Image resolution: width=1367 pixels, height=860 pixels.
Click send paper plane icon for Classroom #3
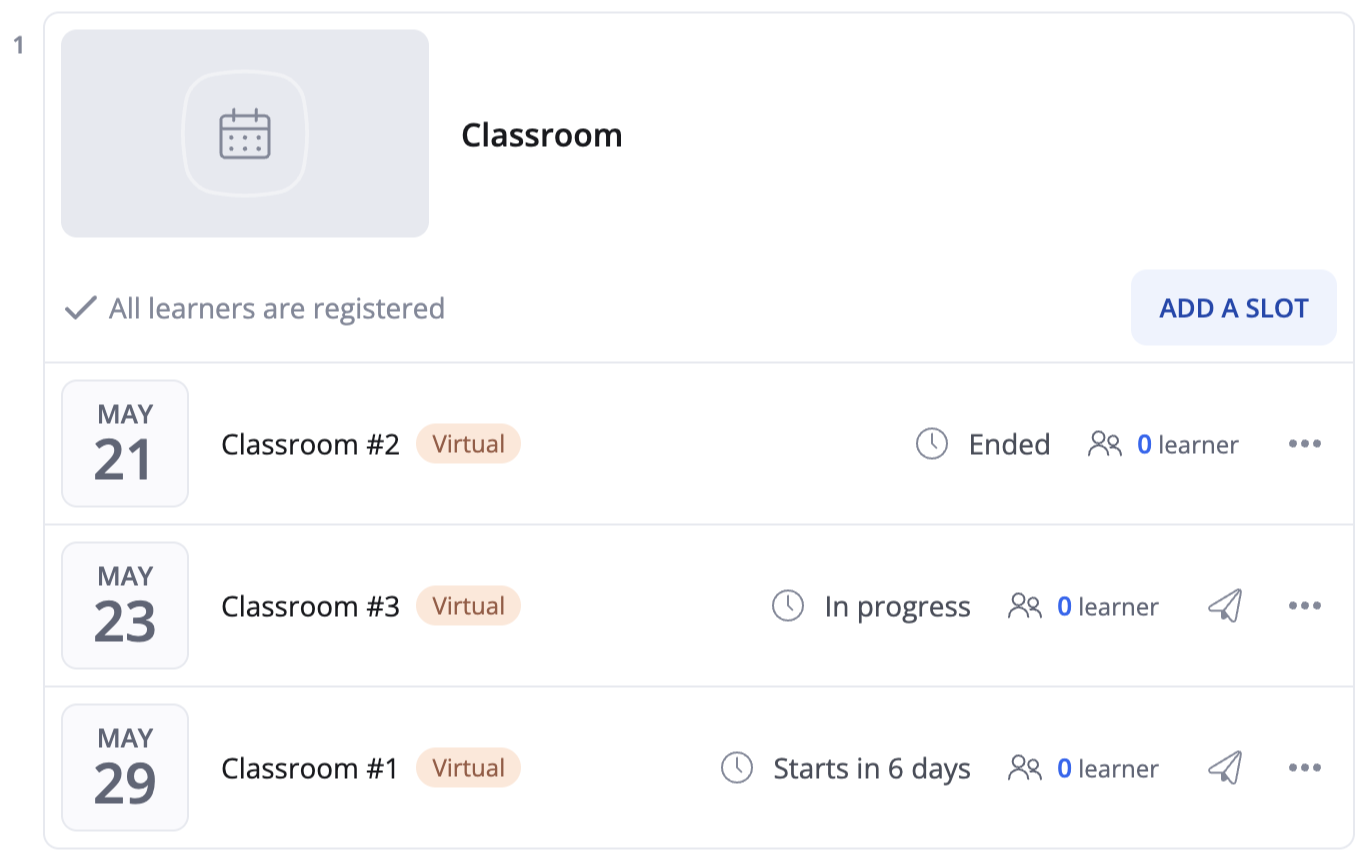click(x=1225, y=606)
